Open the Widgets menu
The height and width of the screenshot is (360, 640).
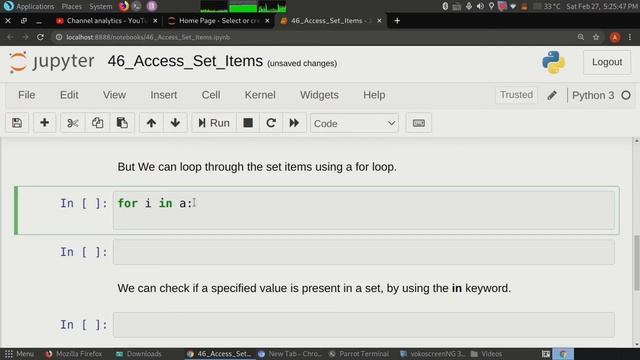tap(319, 95)
